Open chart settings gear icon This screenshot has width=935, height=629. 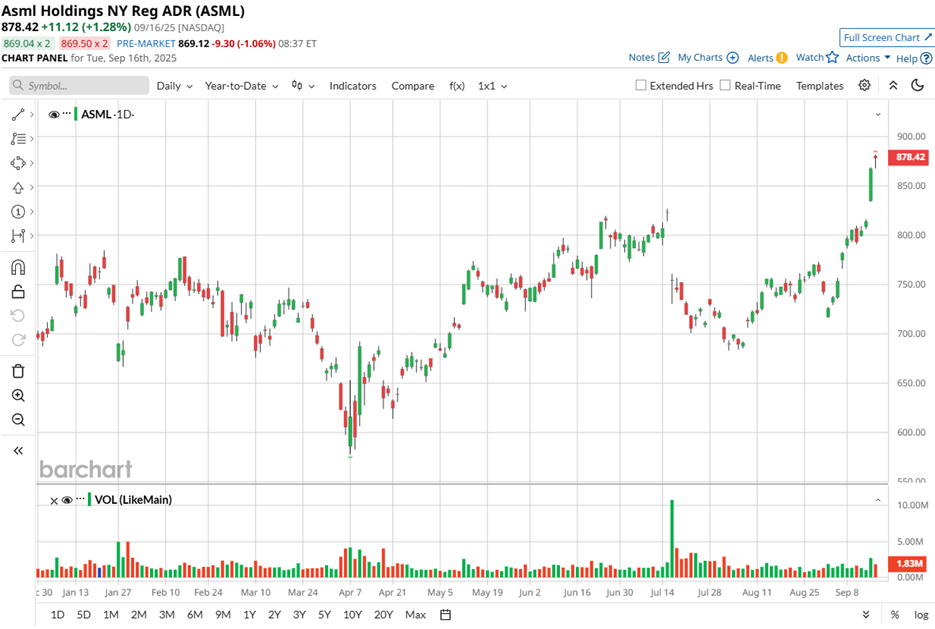click(x=864, y=85)
